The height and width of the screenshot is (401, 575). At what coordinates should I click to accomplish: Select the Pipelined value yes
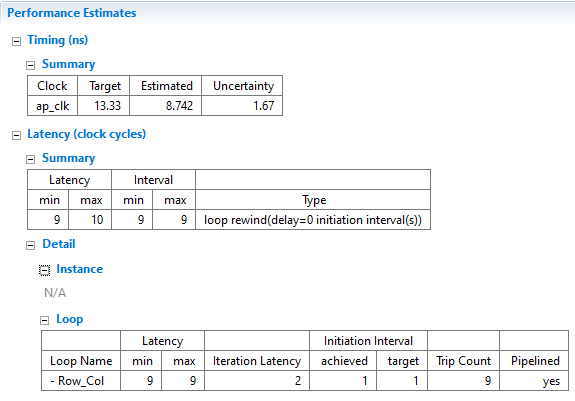534,381
